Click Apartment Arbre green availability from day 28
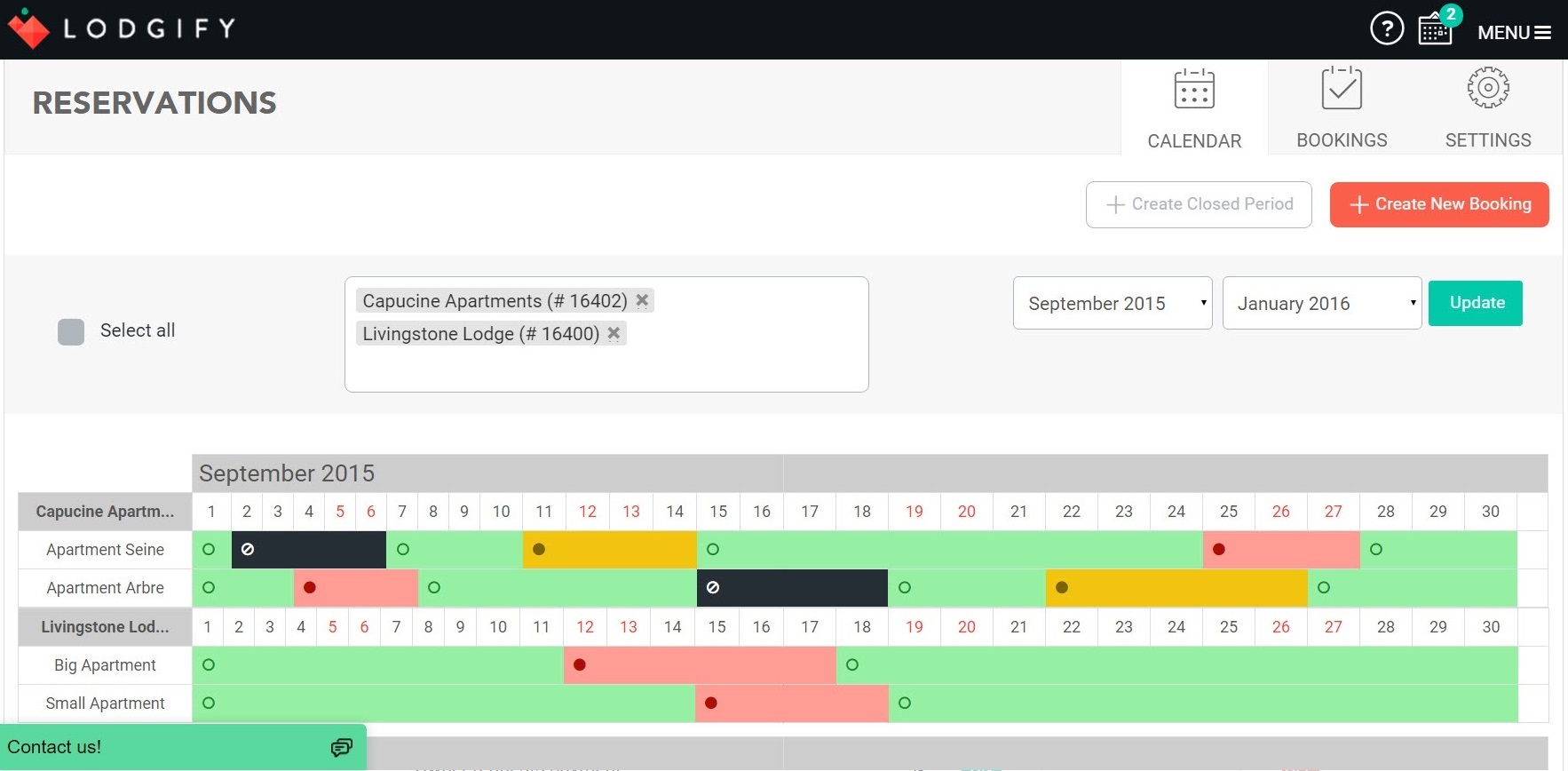The width and height of the screenshot is (1568, 771). click(x=1413, y=588)
